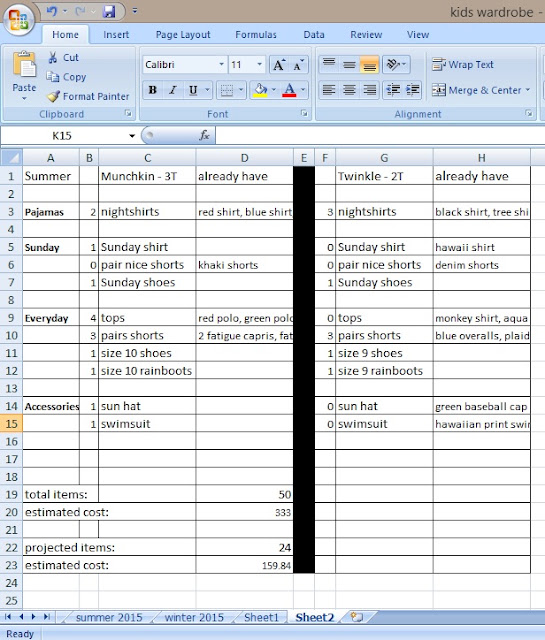Decrease font size with Shrink Font
Screen dimensions: 545x640
(298, 65)
